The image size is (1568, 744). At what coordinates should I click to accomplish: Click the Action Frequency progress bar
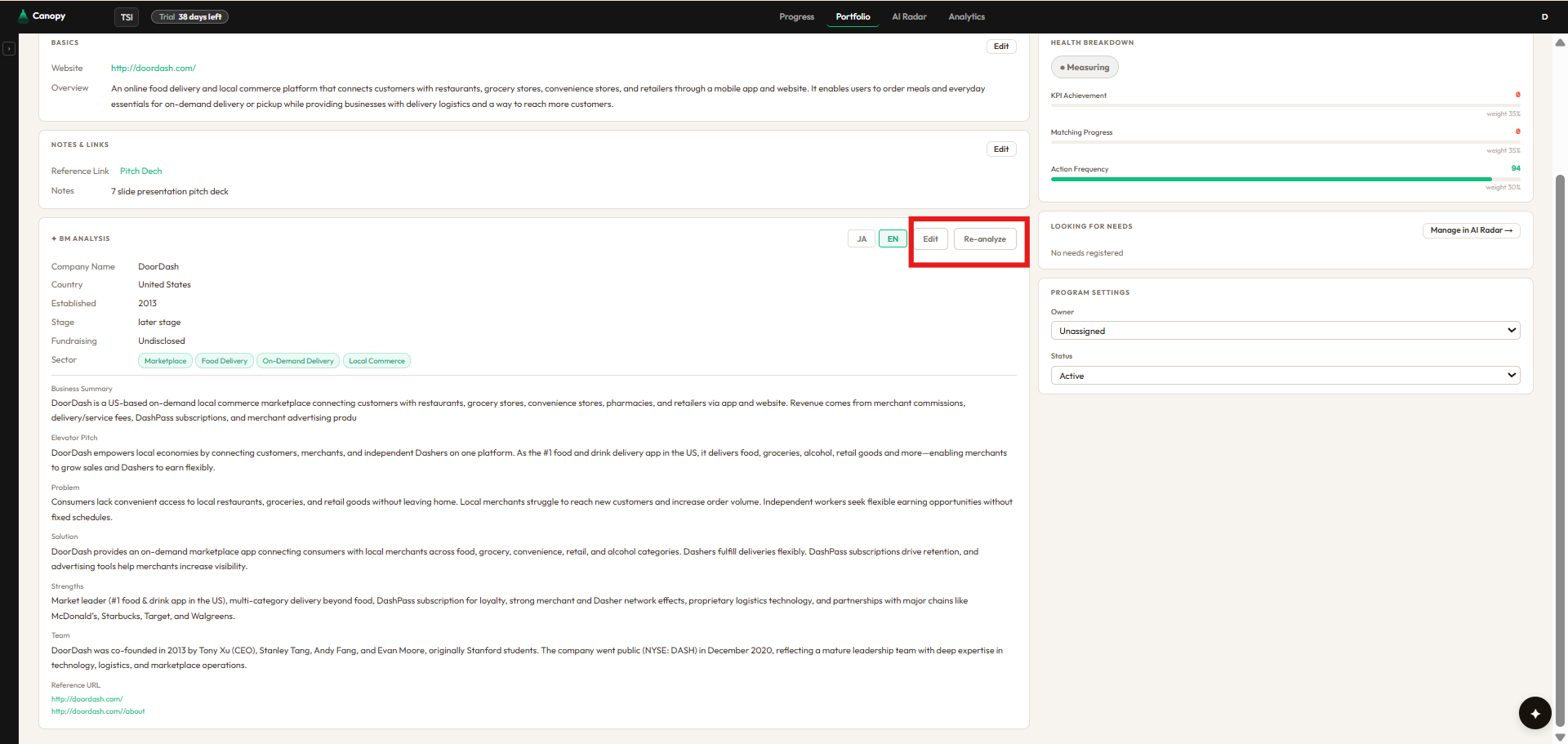[1285, 179]
